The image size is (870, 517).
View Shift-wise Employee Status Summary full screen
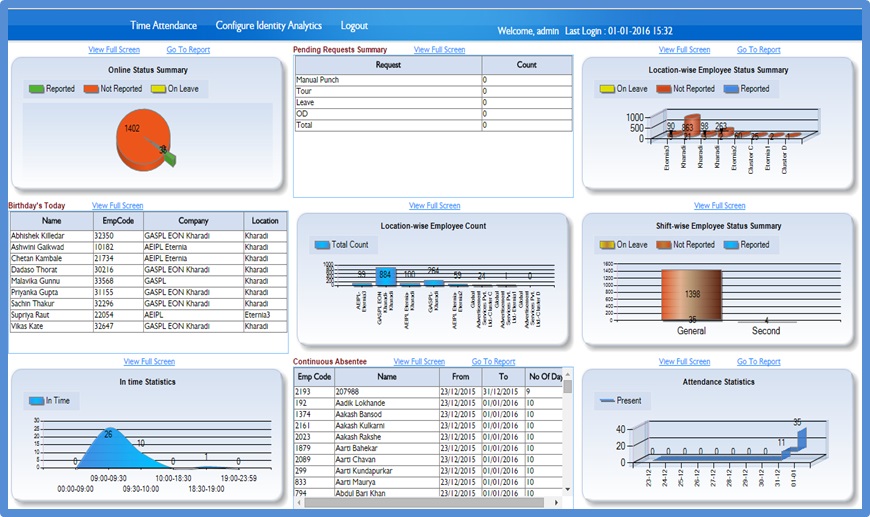coord(720,205)
